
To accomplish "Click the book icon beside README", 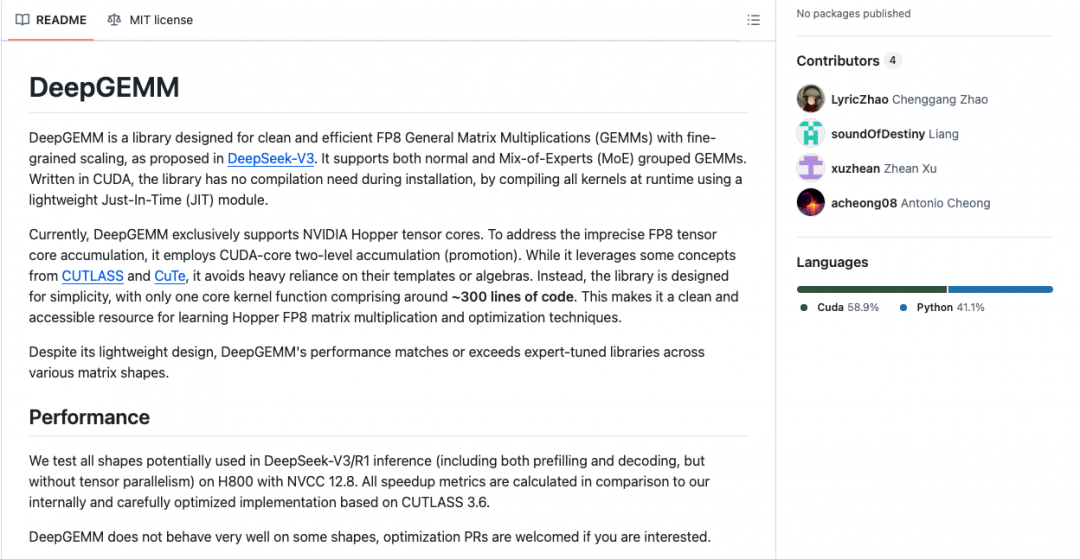I will tap(22, 20).
